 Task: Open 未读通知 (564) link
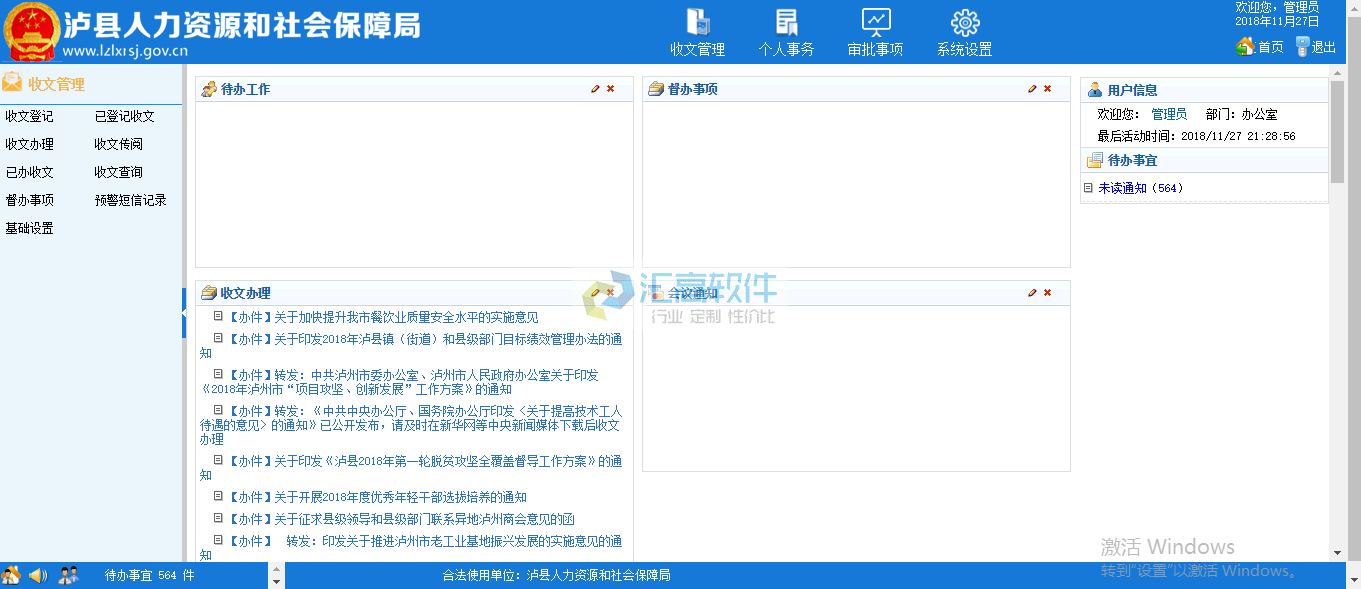pos(1122,188)
